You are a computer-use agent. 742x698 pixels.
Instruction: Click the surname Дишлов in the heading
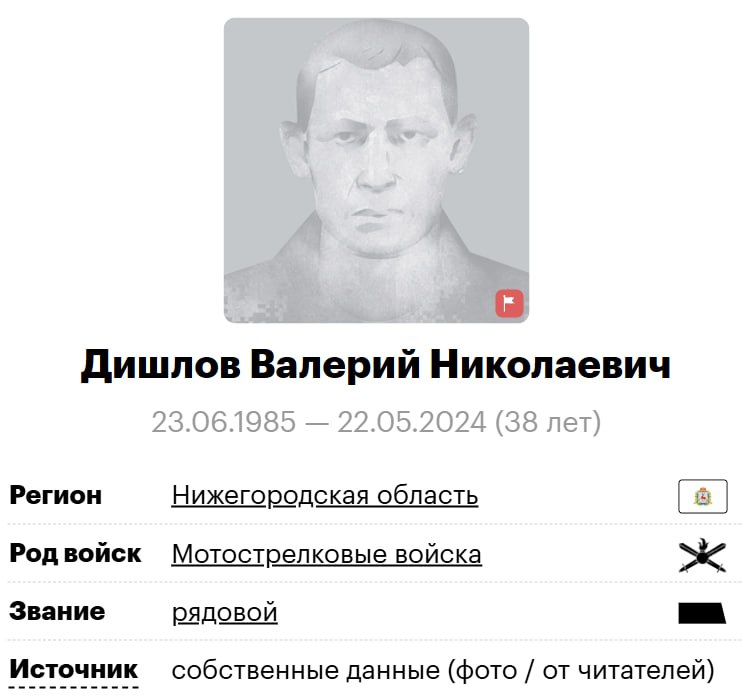pyautogui.click(x=160, y=365)
